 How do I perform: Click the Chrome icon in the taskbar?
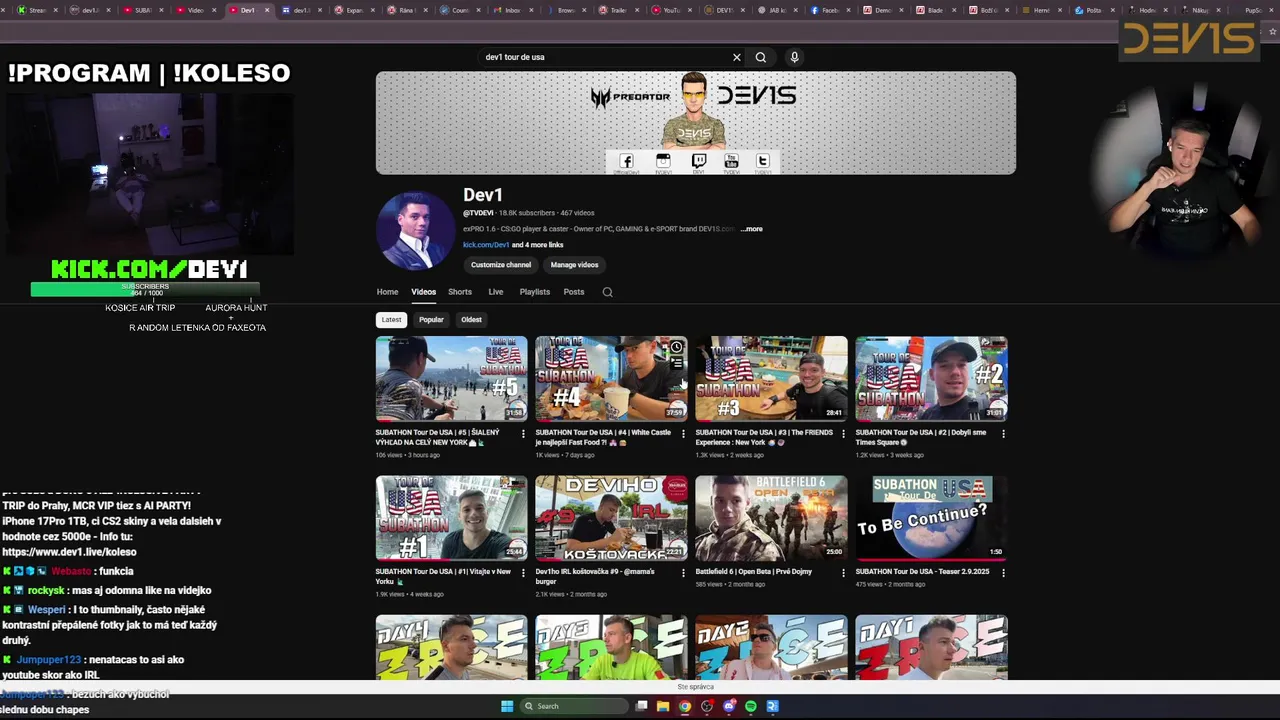[x=684, y=706]
